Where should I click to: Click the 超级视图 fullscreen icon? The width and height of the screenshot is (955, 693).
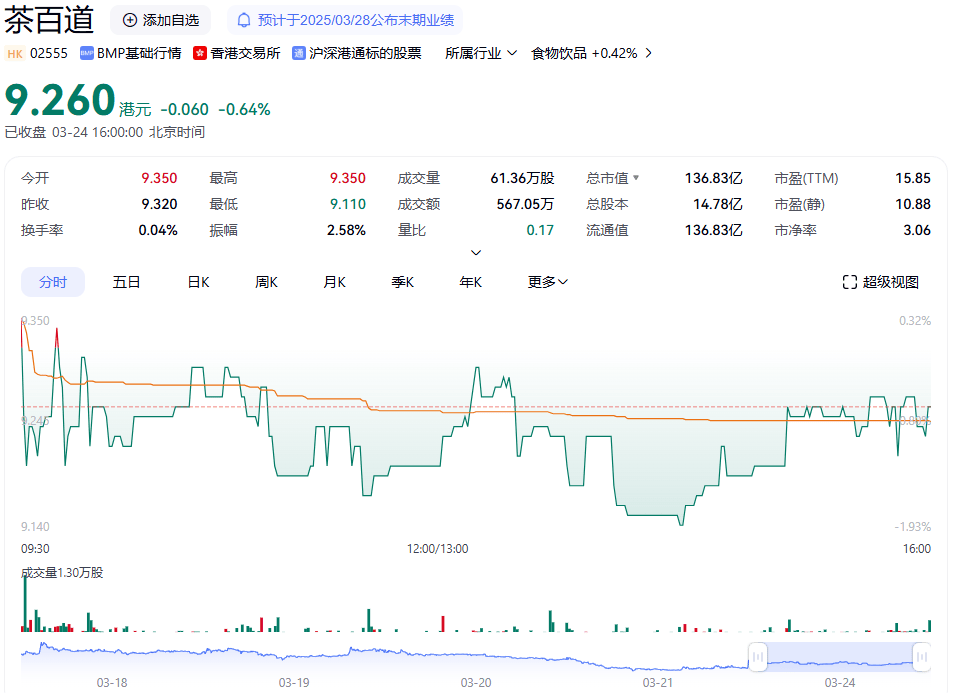point(850,282)
